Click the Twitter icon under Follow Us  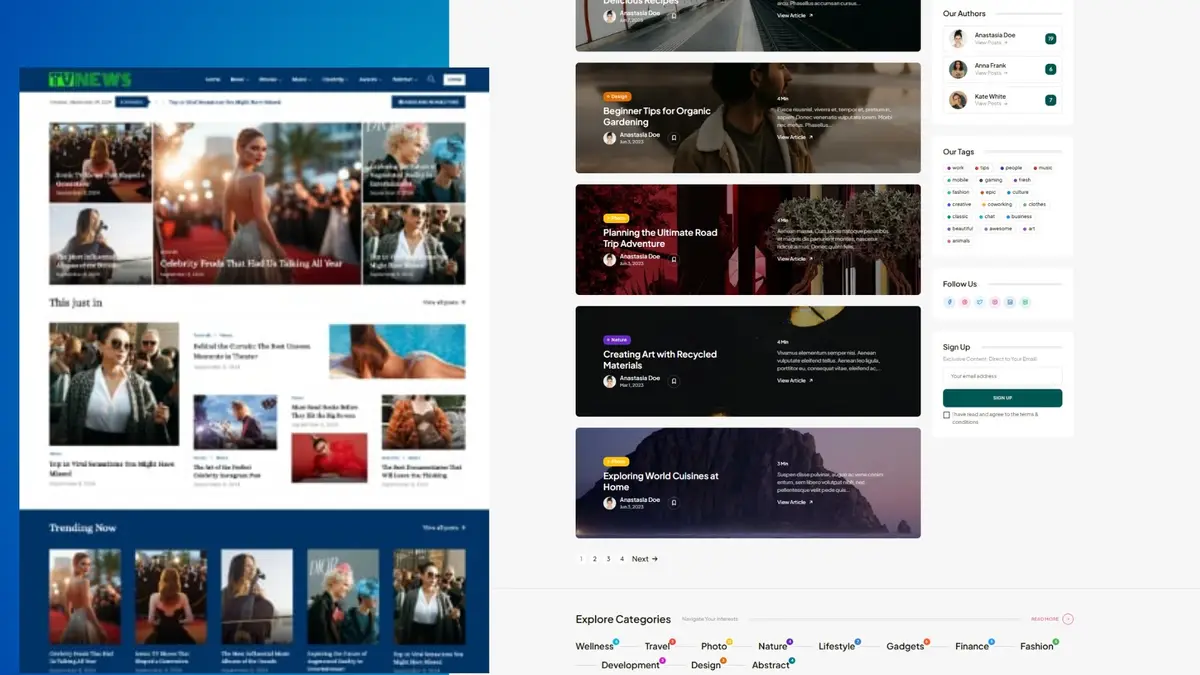[980, 302]
